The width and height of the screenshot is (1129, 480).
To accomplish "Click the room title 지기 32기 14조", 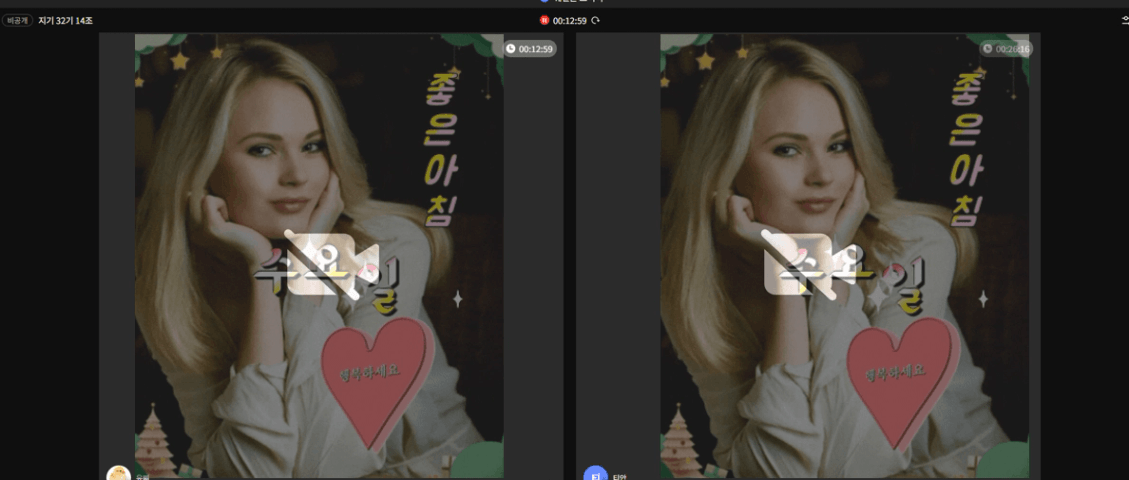I will point(66,21).
